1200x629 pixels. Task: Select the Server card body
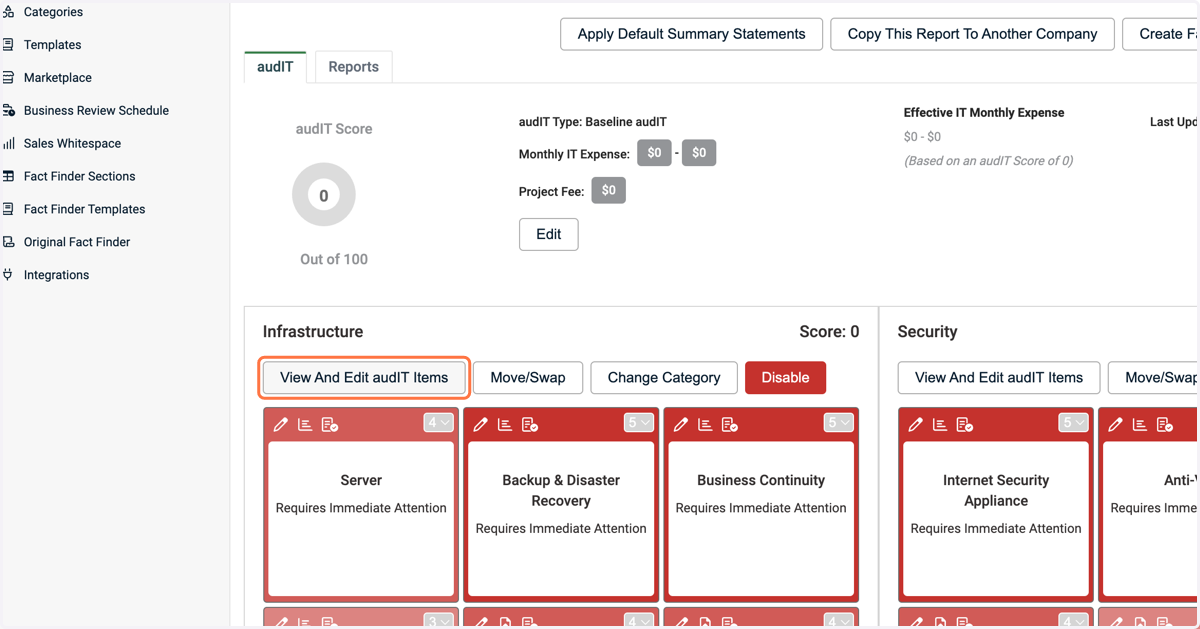[361, 518]
